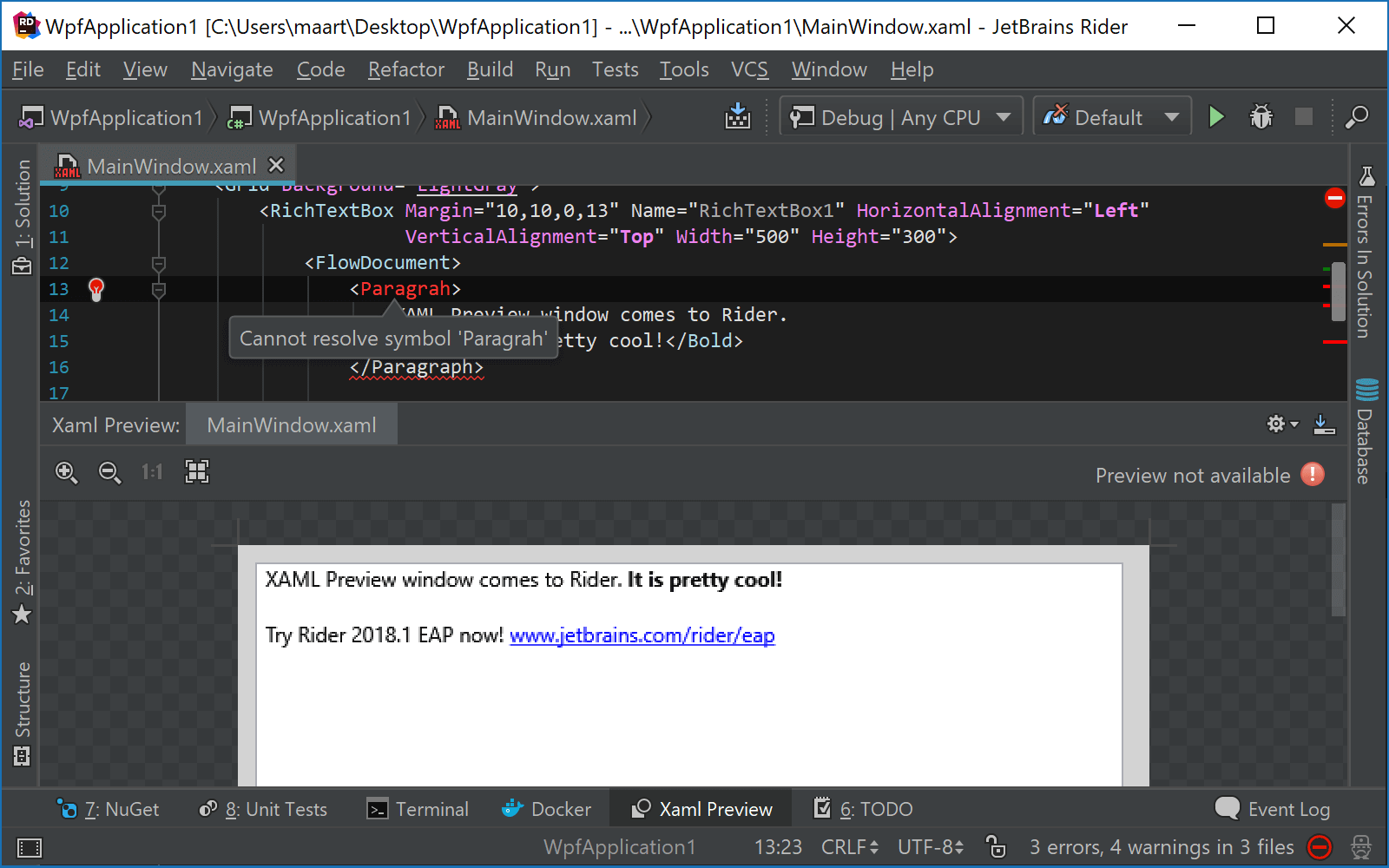Close the MainWindow.xaml editor tab
The width and height of the screenshot is (1389, 868).
[276, 165]
